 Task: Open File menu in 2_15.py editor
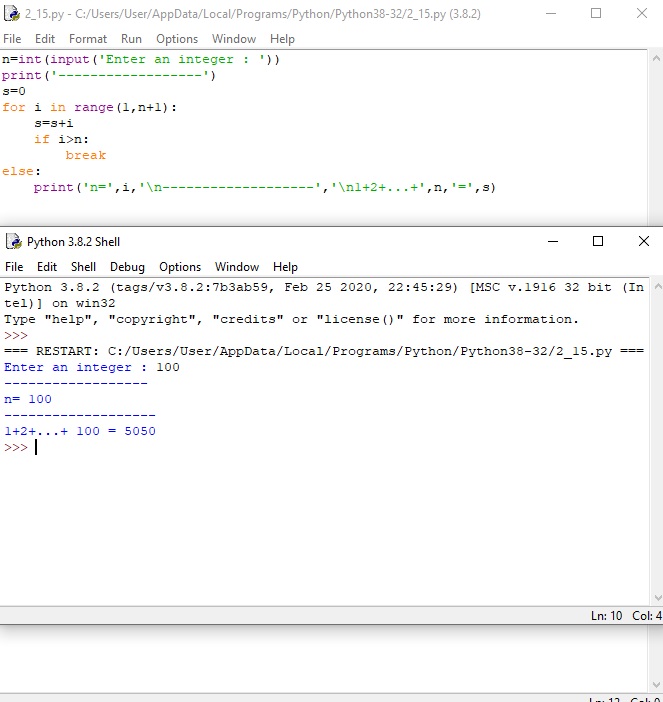point(12,39)
